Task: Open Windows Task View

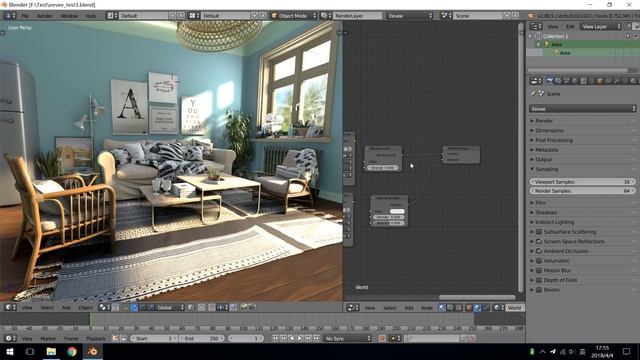Action: pos(30,351)
